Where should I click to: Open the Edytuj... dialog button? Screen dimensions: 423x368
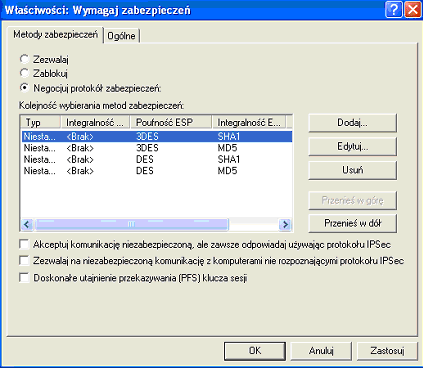pyautogui.click(x=353, y=147)
